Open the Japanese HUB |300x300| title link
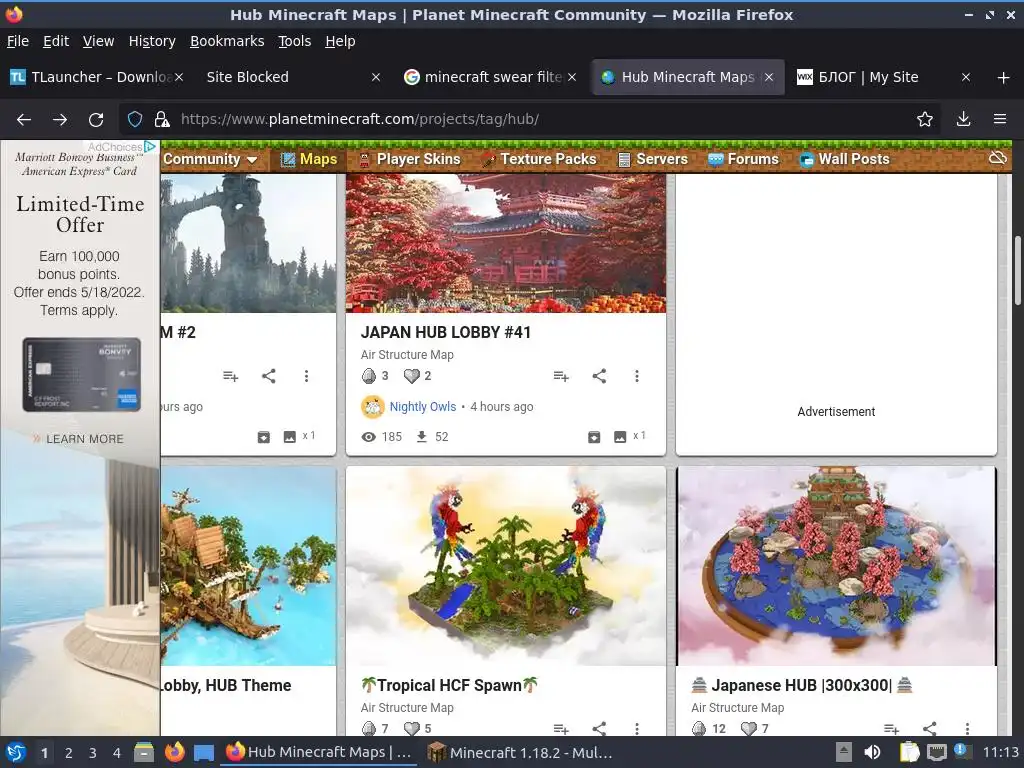 802,685
